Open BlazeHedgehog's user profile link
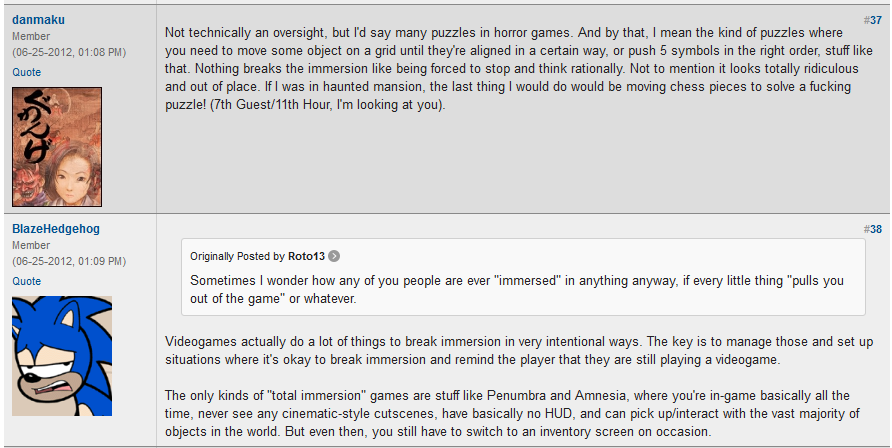The width and height of the screenshot is (892, 448). pos(56,230)
